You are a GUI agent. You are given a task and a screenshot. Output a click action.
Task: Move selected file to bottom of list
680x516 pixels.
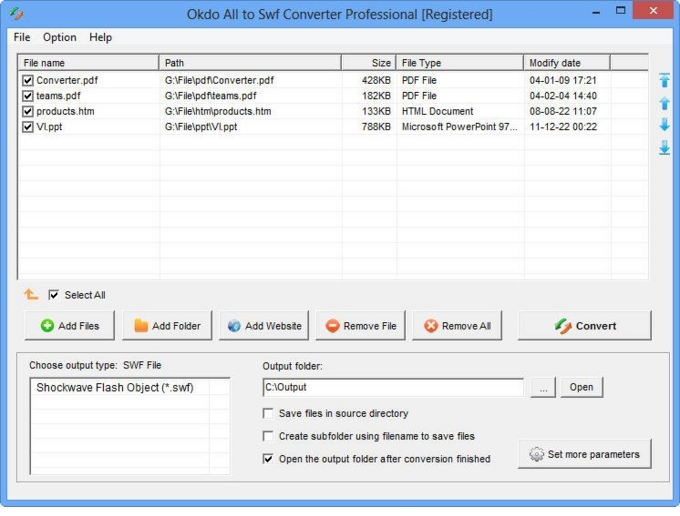664,147
